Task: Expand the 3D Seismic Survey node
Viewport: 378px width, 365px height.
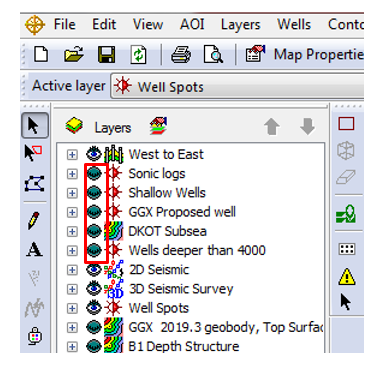Action: tap(72, 289)
